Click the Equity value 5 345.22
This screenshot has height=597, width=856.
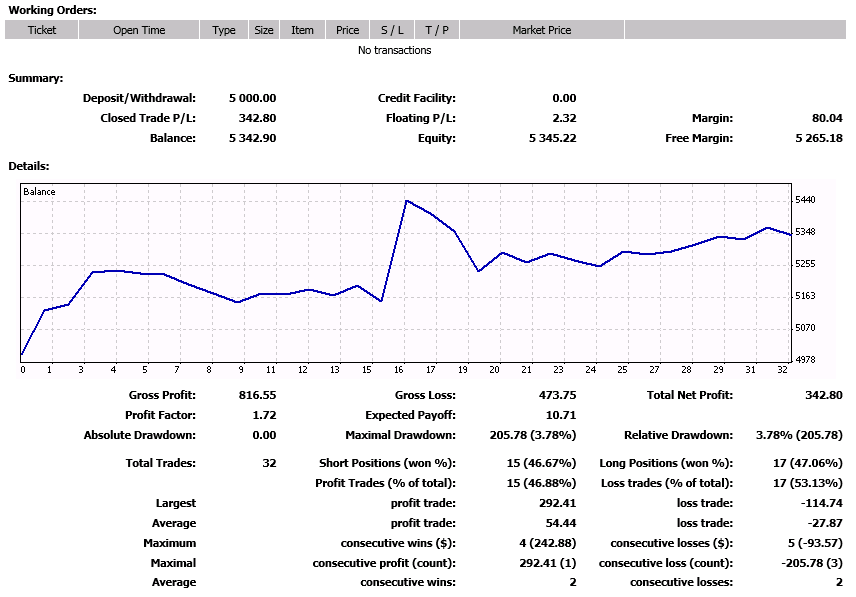click(x=552, y=138)
